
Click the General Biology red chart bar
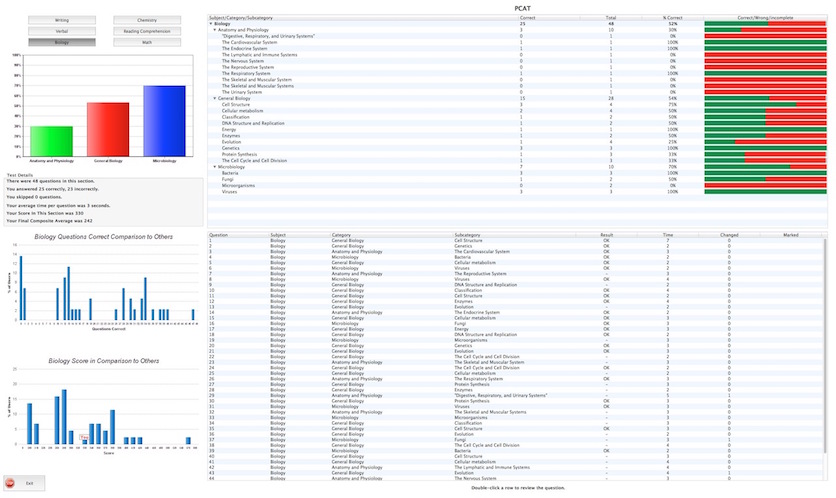click(108, 130)
